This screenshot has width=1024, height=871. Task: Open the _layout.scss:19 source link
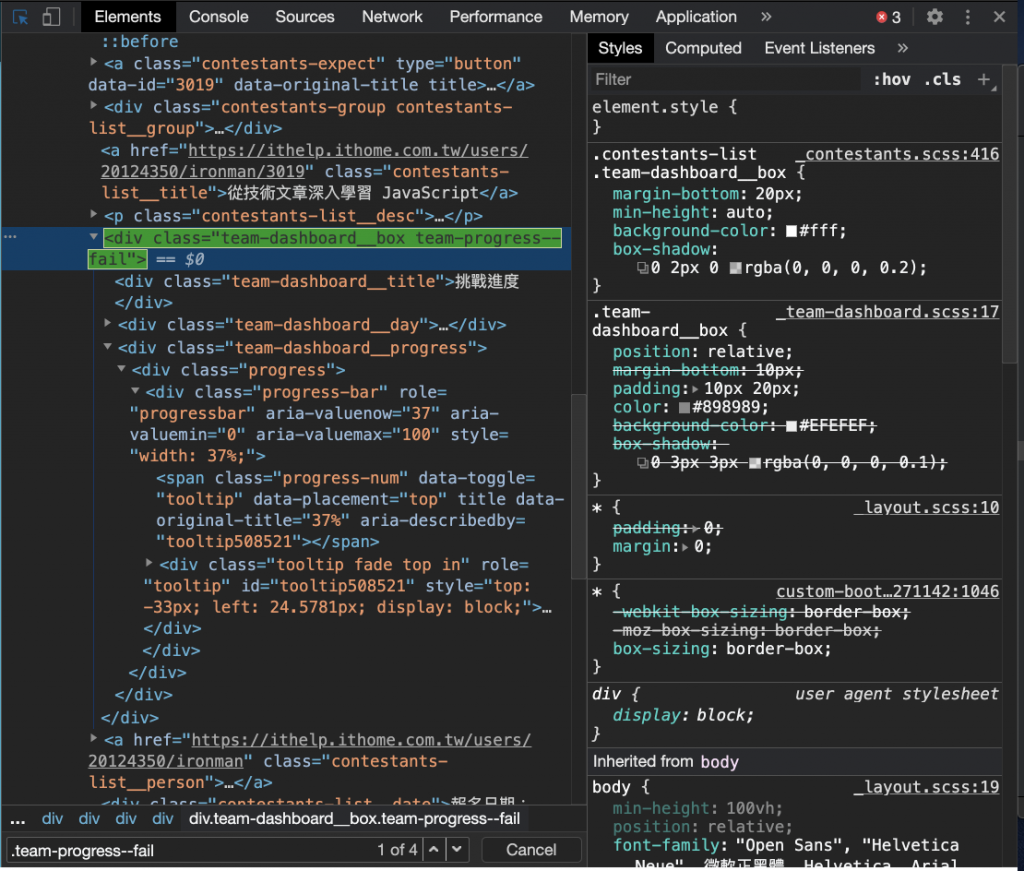point(926,787)
